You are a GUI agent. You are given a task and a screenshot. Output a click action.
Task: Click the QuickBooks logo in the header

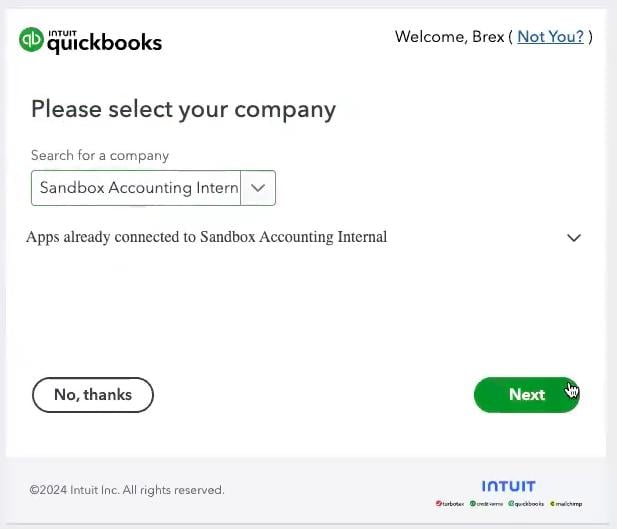(x=90, y=40)
